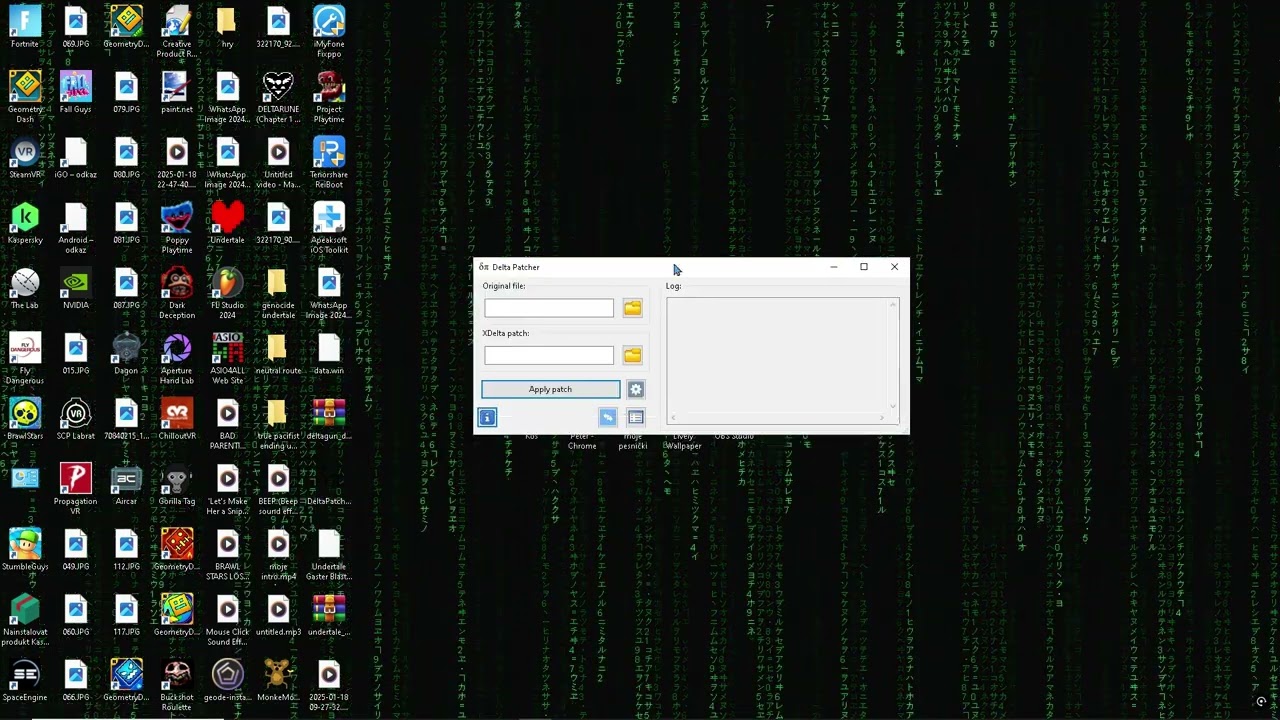Open Delta Patcher settings gear
This screenshot has width=1280, height=720.
(x=635, y=389)
